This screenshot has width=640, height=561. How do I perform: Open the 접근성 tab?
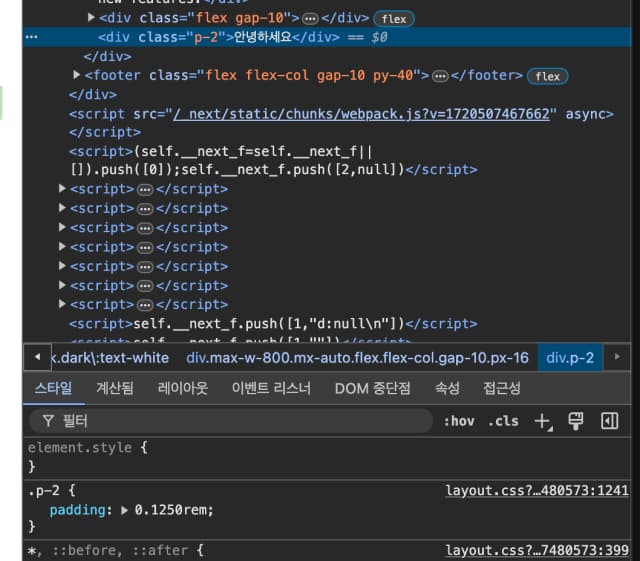502,388
